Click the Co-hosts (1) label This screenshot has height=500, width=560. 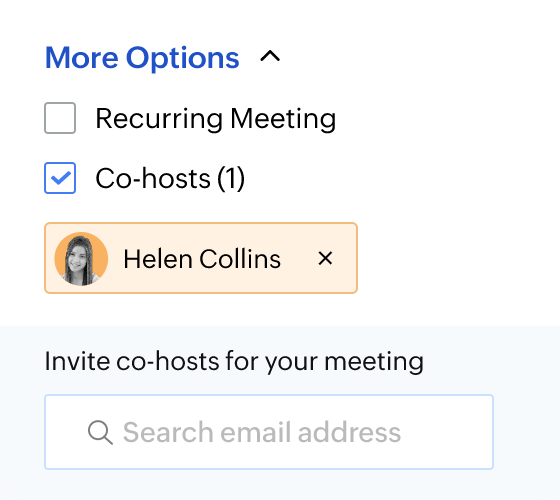point(170,178)
